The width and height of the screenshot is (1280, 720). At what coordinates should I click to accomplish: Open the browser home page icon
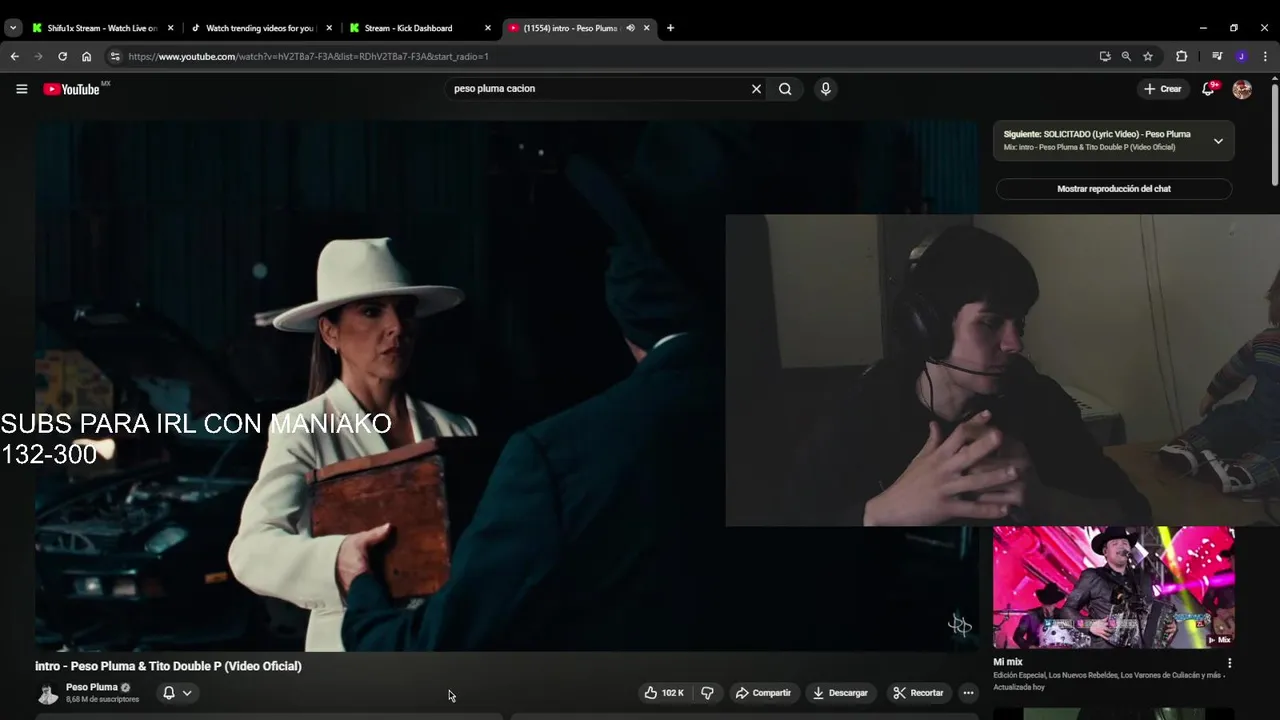(x=86, y=57)
